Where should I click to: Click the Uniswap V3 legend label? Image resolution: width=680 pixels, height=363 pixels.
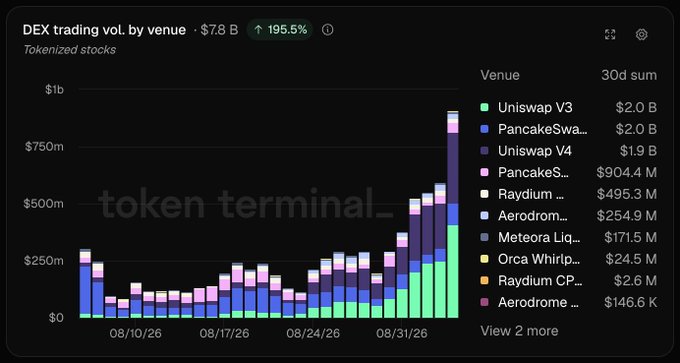click(x=535, y=108)
